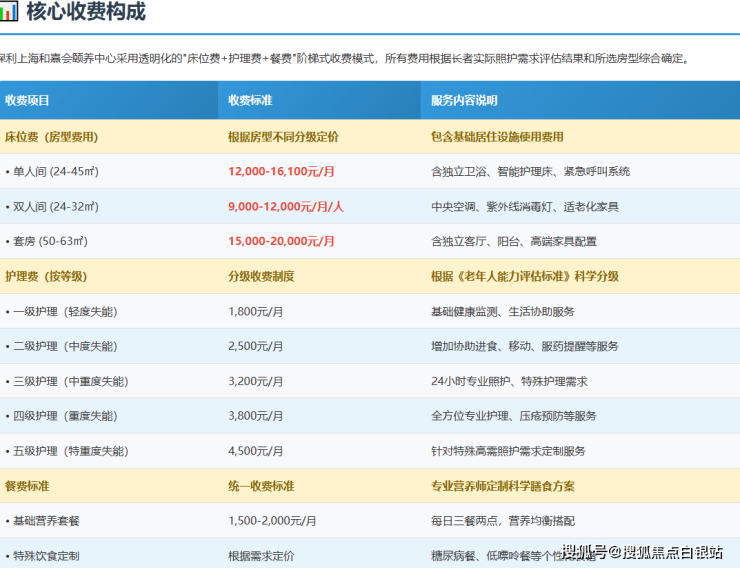Viewport: 740px width, 568px height.
Task: Click the red 9,000-12,000元/月/人 price
Action: pos(286,206)
